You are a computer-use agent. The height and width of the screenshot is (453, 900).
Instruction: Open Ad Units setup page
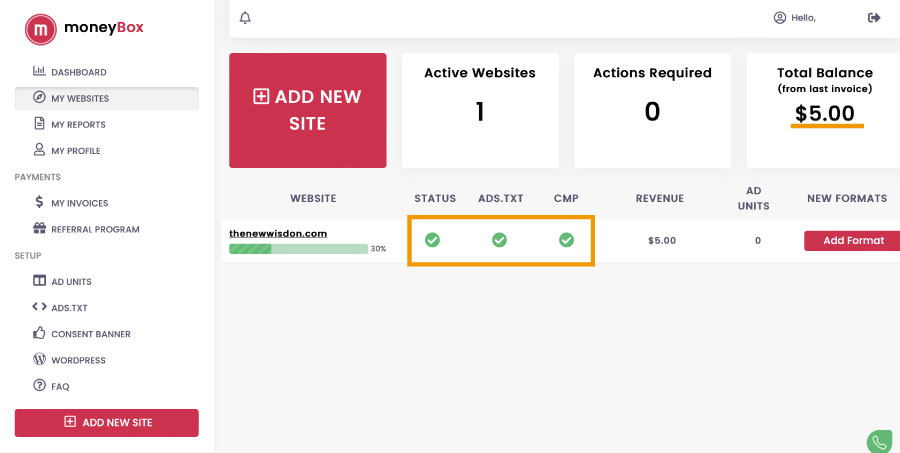coord(107,281)
